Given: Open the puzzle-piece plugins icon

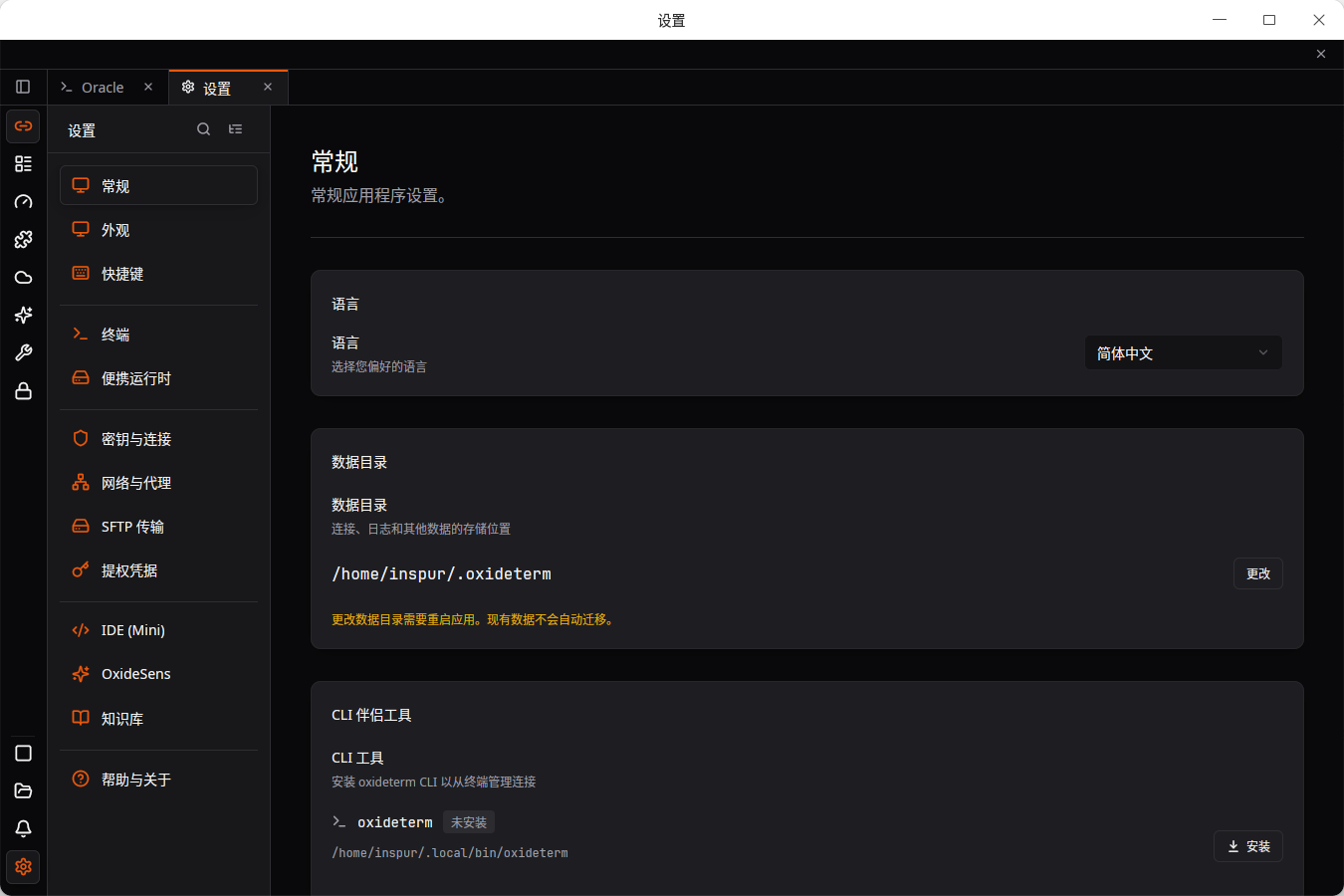Looking at the screenshot, I should (x=23, y=239).
